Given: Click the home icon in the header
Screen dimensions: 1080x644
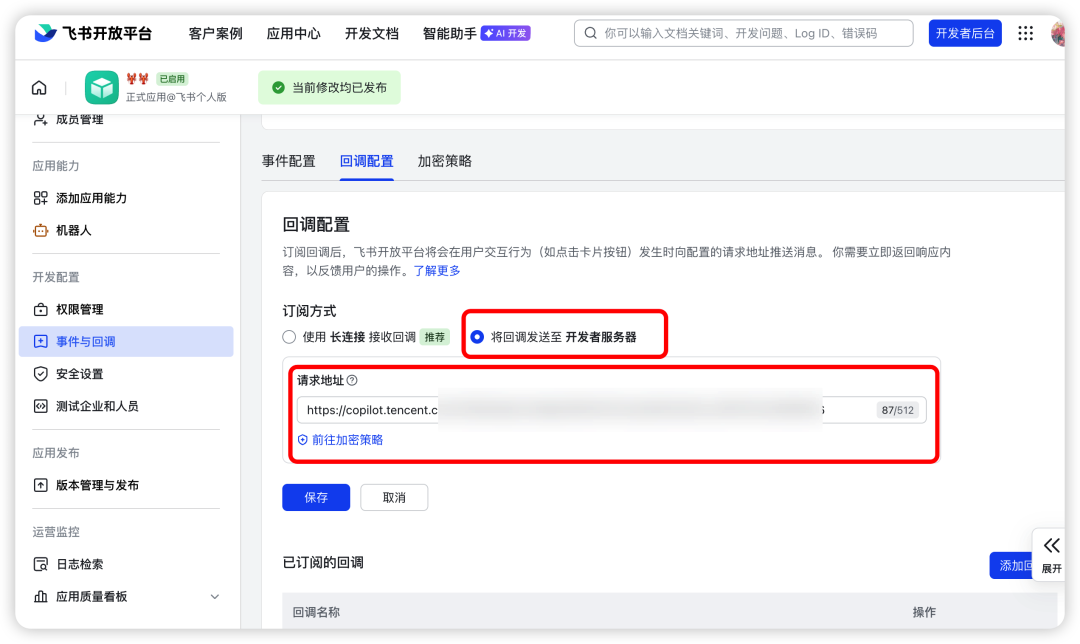Looking at the screenshot, I should pos(39,88).
